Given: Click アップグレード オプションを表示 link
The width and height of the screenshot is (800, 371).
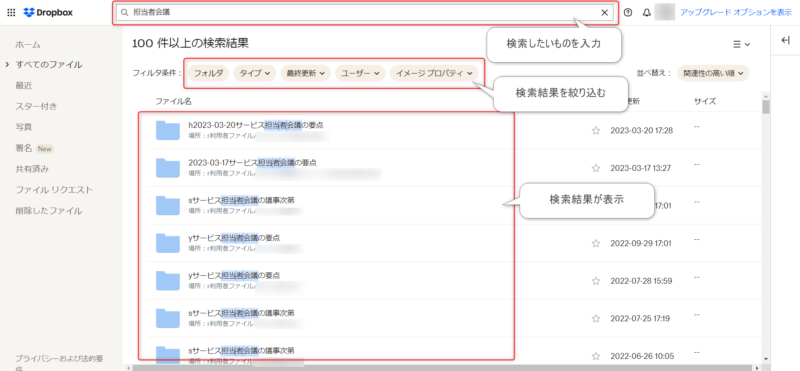Looking at the screenshot, I should pos(736,13).
